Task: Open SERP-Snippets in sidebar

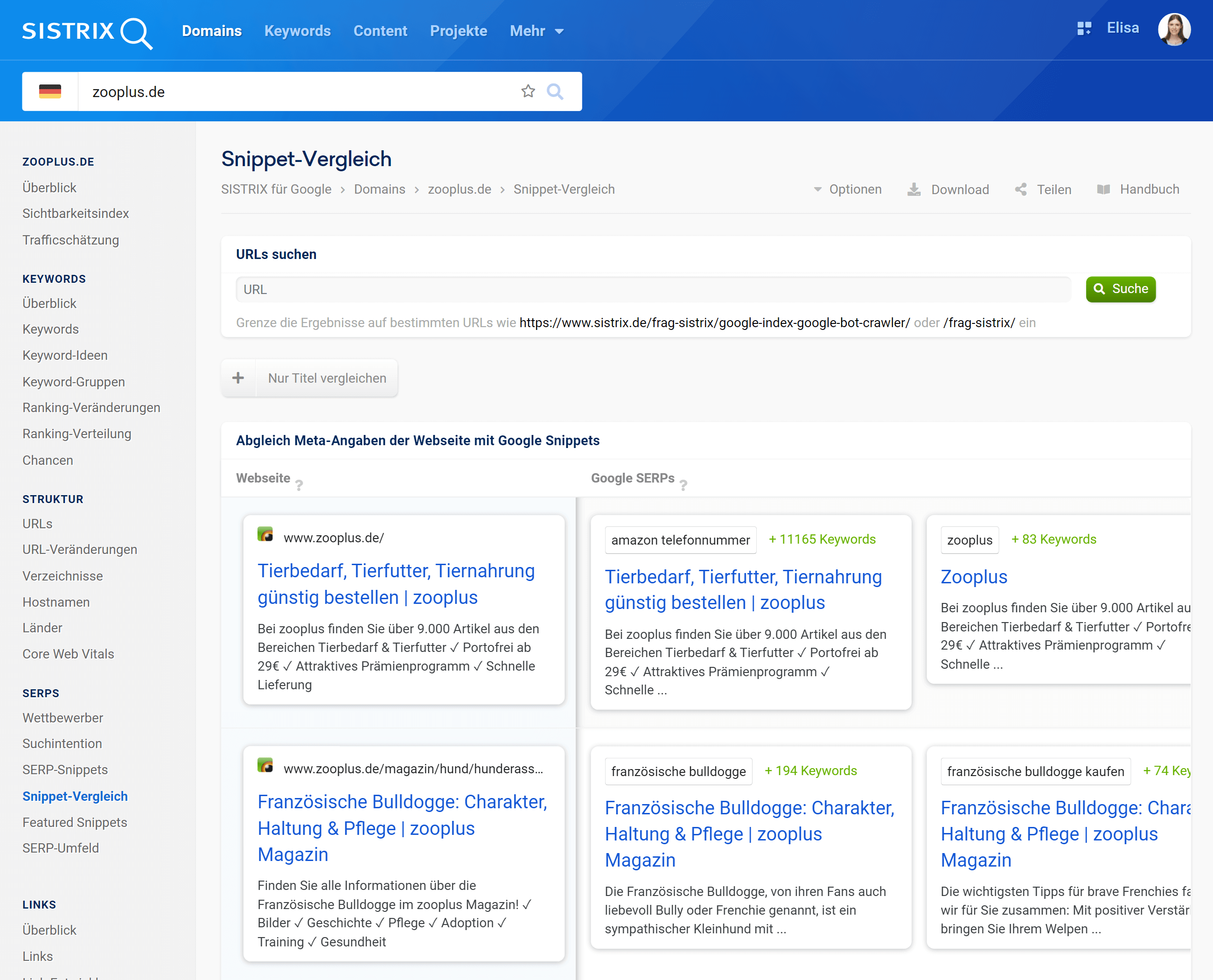Action: 65,770
